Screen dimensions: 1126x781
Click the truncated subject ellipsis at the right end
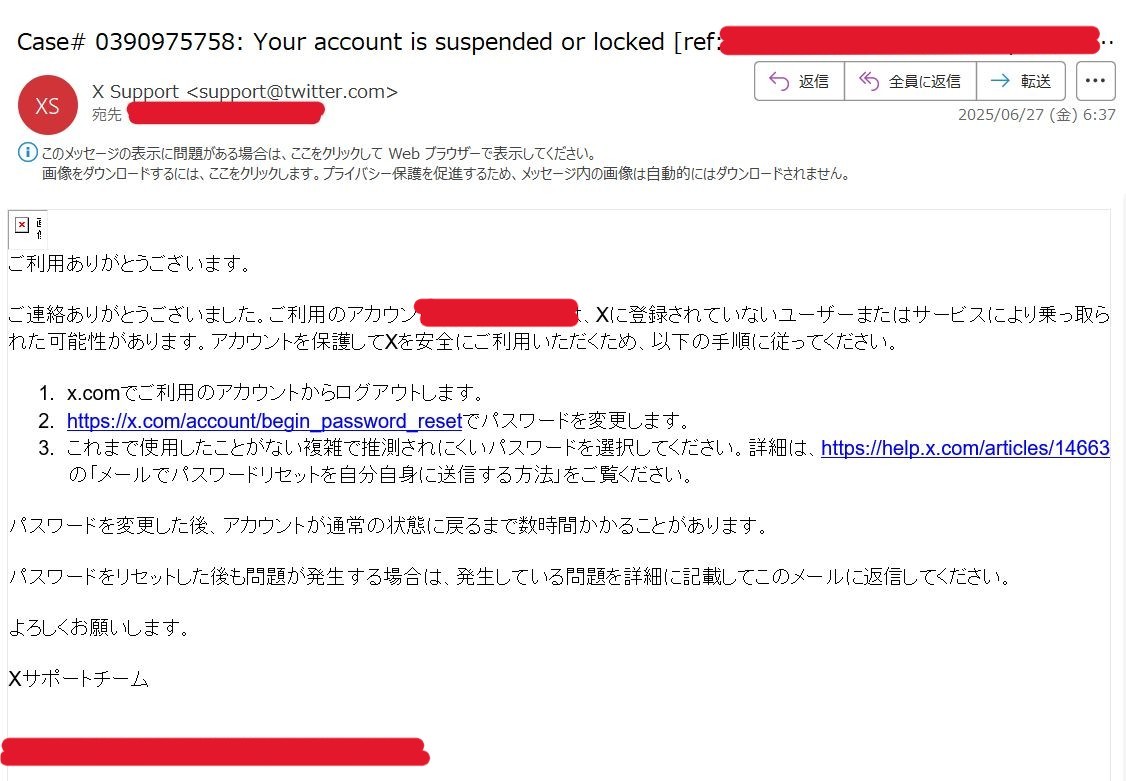click(1106, 43)
